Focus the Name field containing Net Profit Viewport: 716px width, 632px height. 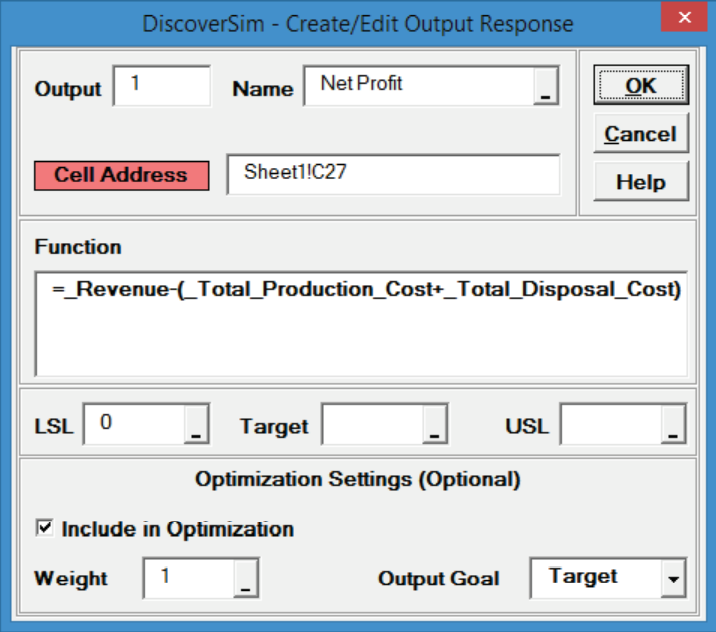pos(420,86)
